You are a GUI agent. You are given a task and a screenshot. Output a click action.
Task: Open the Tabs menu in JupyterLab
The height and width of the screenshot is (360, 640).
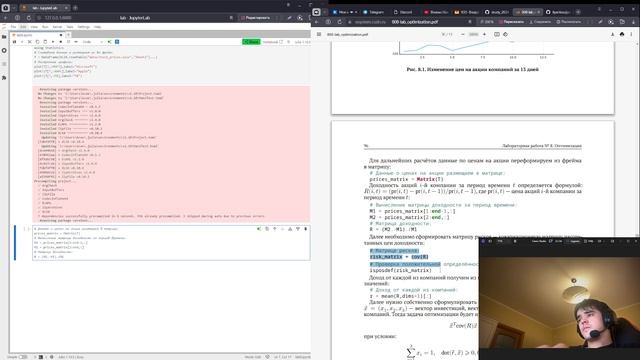point(70,27)
